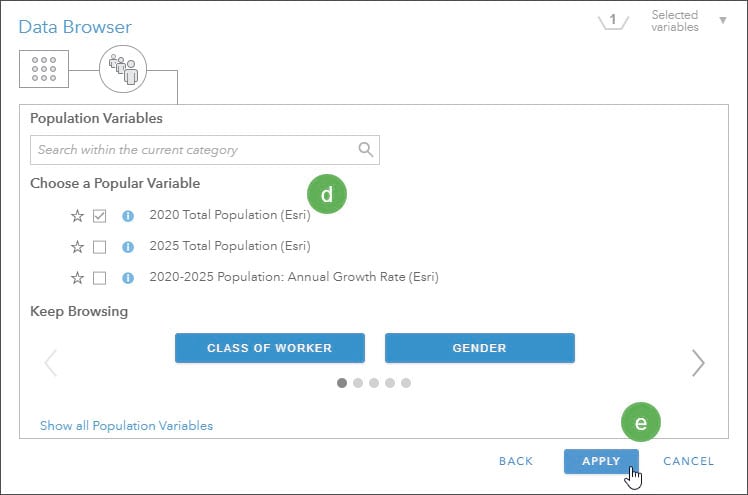The height and width of the screenshot is (495, 748).
Task: Open the categories grid icon
Action: 44,68
